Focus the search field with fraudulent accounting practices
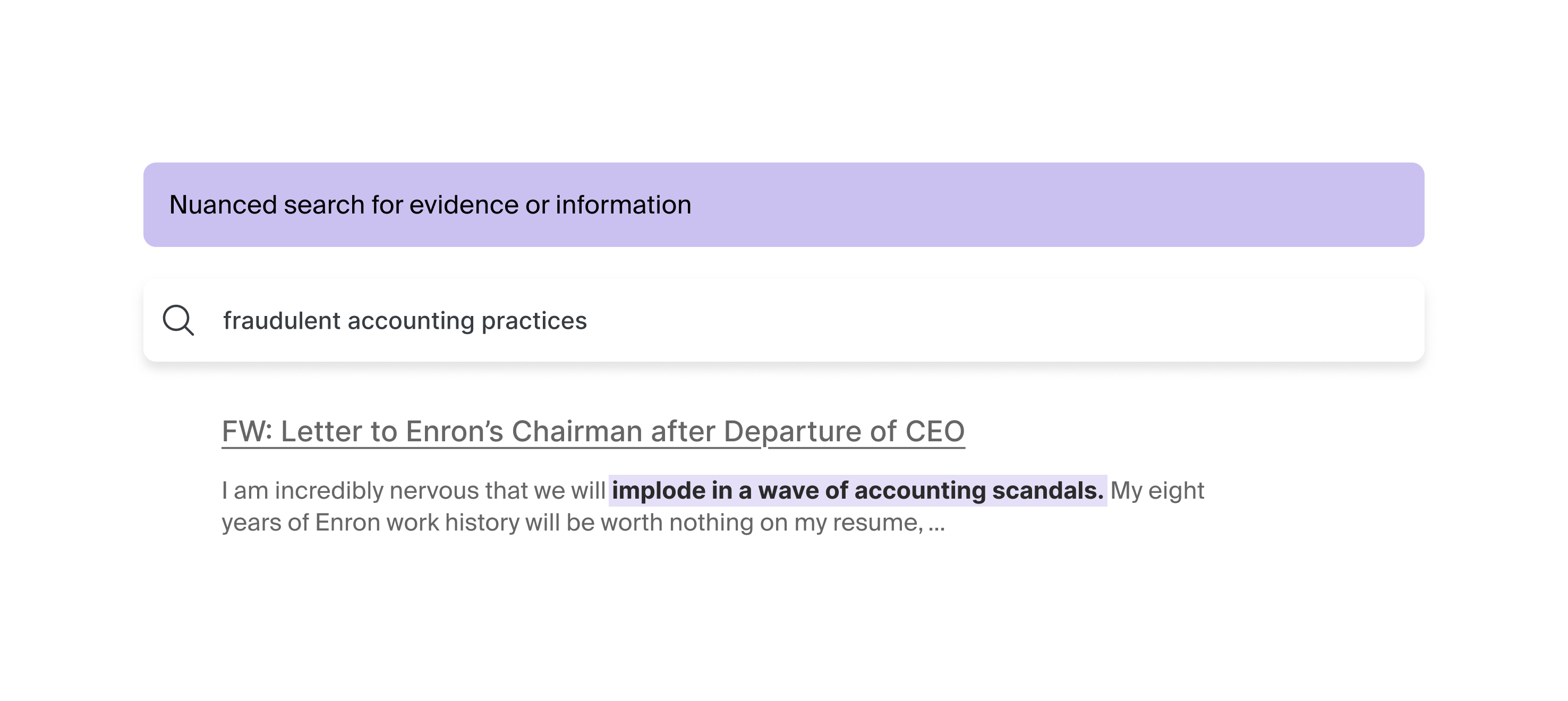The height and width of the screenshot is (701, 1568). [783, 320]
